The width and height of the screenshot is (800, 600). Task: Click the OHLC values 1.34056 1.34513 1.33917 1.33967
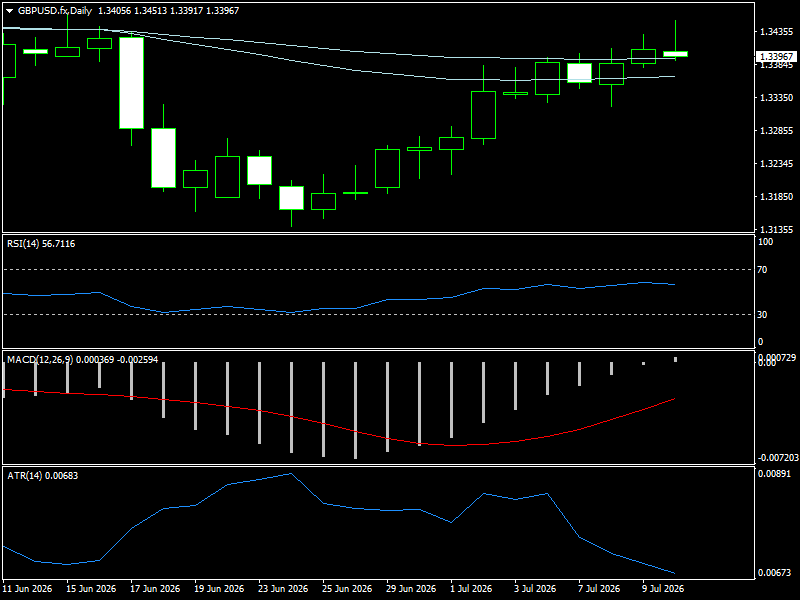coord(168,11)
